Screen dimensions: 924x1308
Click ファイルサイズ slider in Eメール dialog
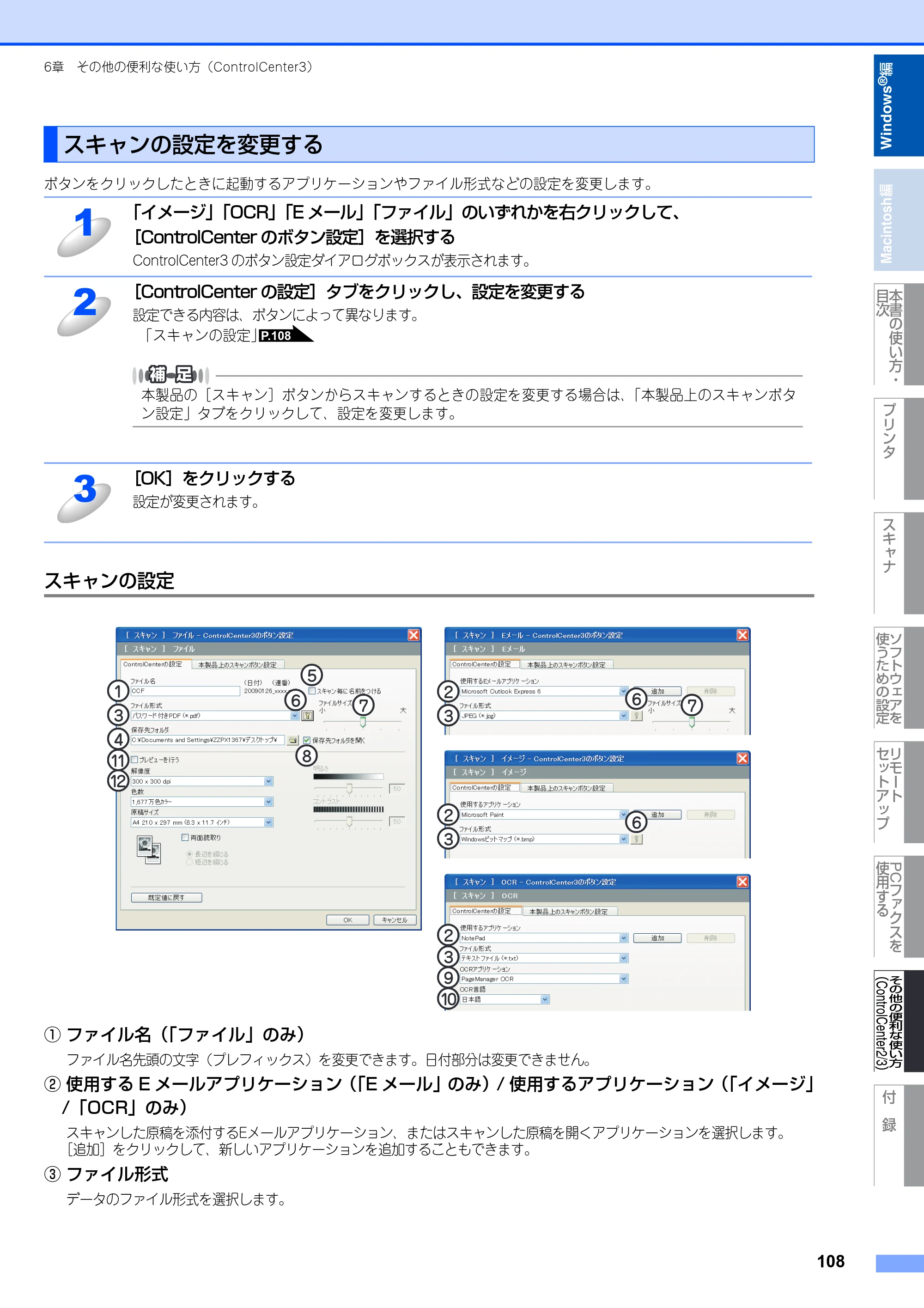(x=692, y=722)
